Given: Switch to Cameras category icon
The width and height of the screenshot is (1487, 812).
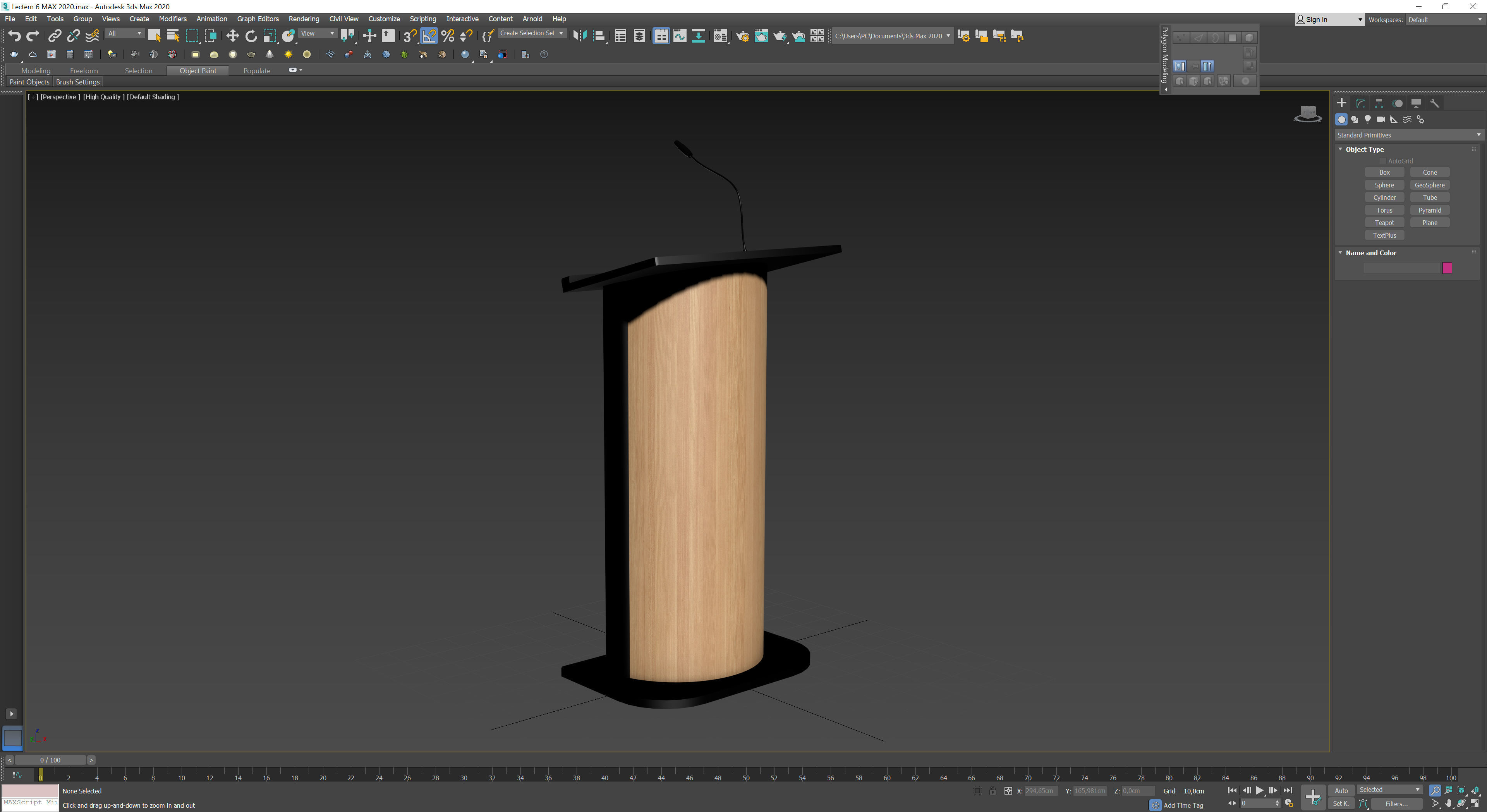Looking at the screenshot, I should point(1381,120).
